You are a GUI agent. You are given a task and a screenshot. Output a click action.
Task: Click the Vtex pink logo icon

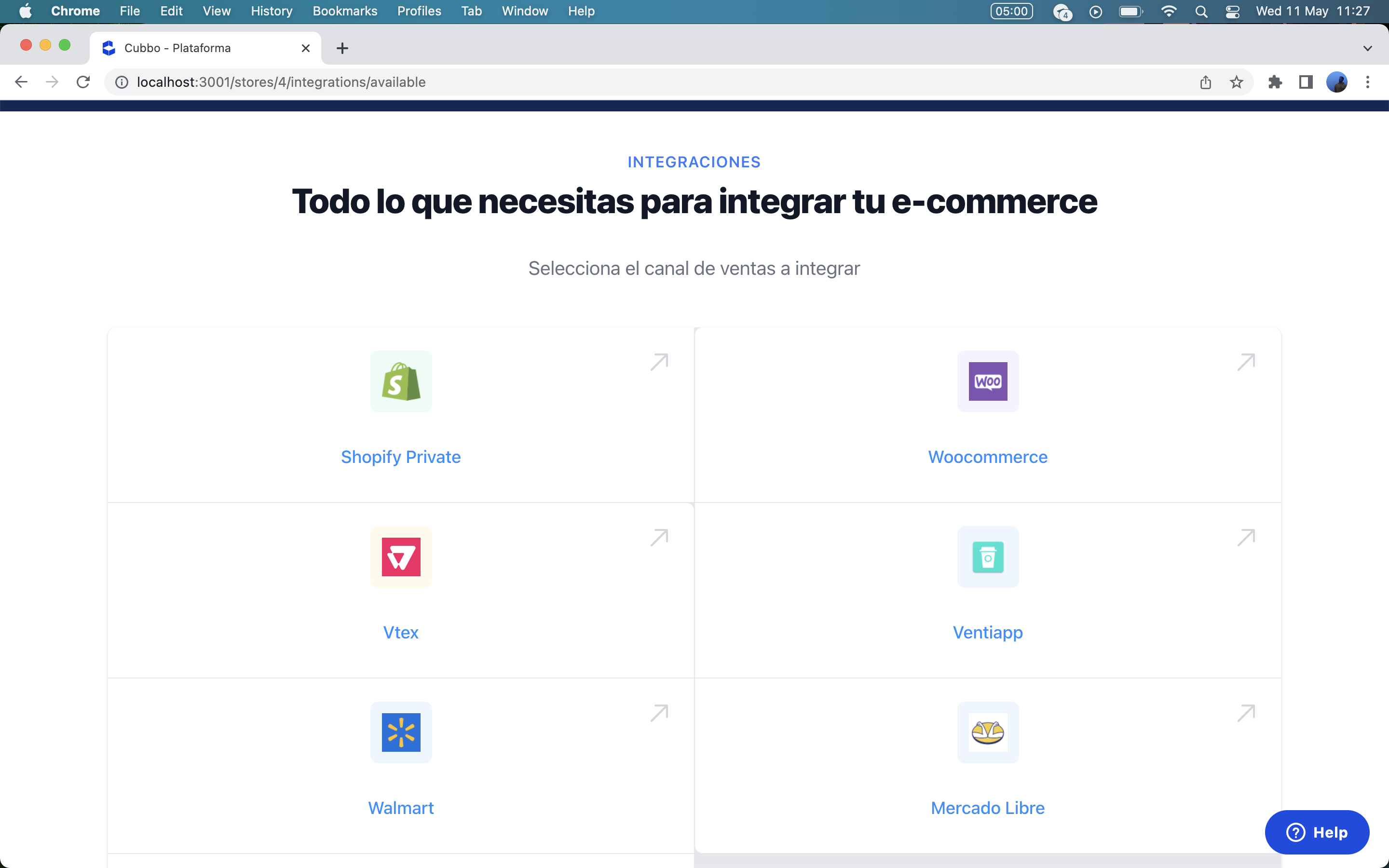coord(401,557)
